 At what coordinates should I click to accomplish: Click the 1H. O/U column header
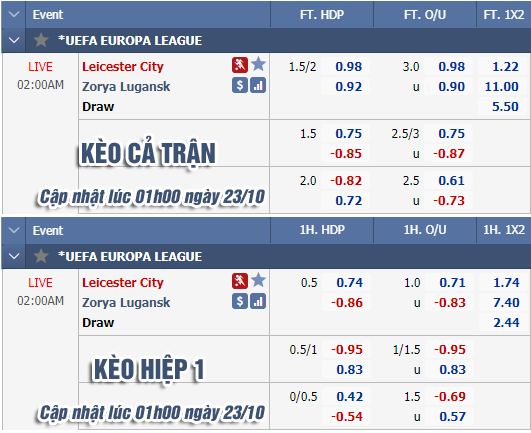[x=425, y=230]
